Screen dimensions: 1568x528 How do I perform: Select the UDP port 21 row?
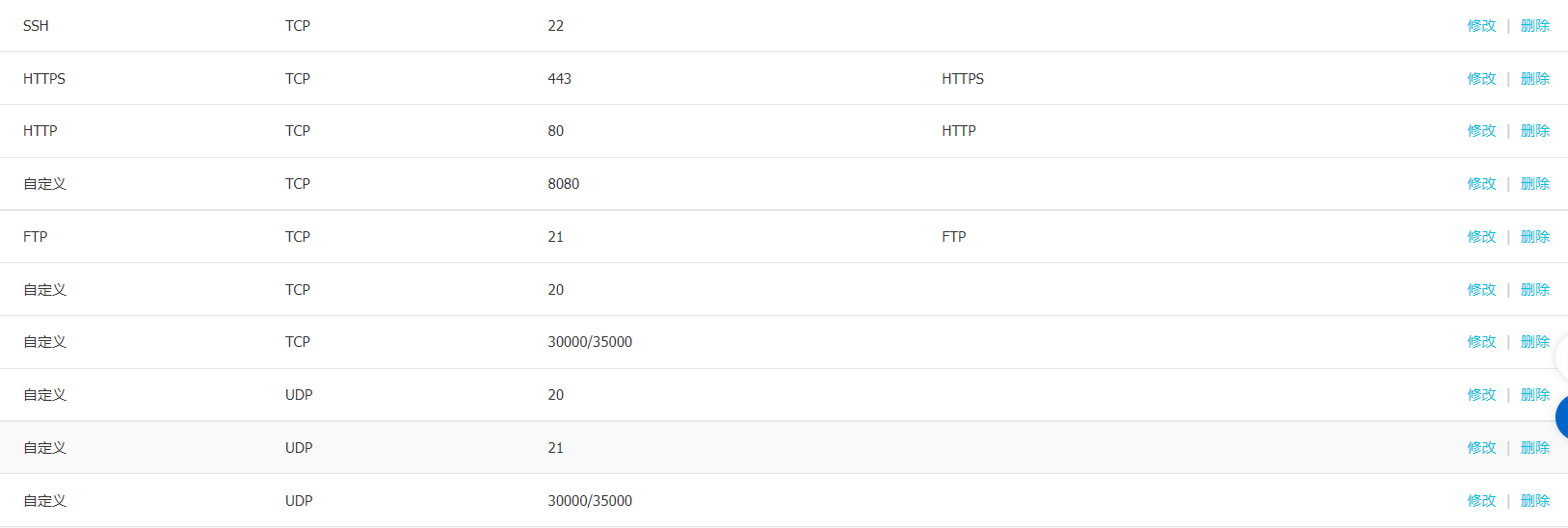tap(784, 448)
